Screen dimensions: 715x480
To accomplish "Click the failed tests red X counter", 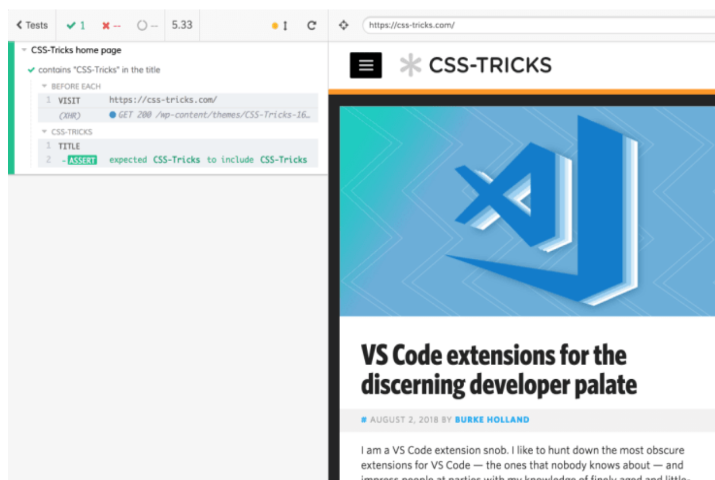I will pyautogui.click(x=111, y=25).
